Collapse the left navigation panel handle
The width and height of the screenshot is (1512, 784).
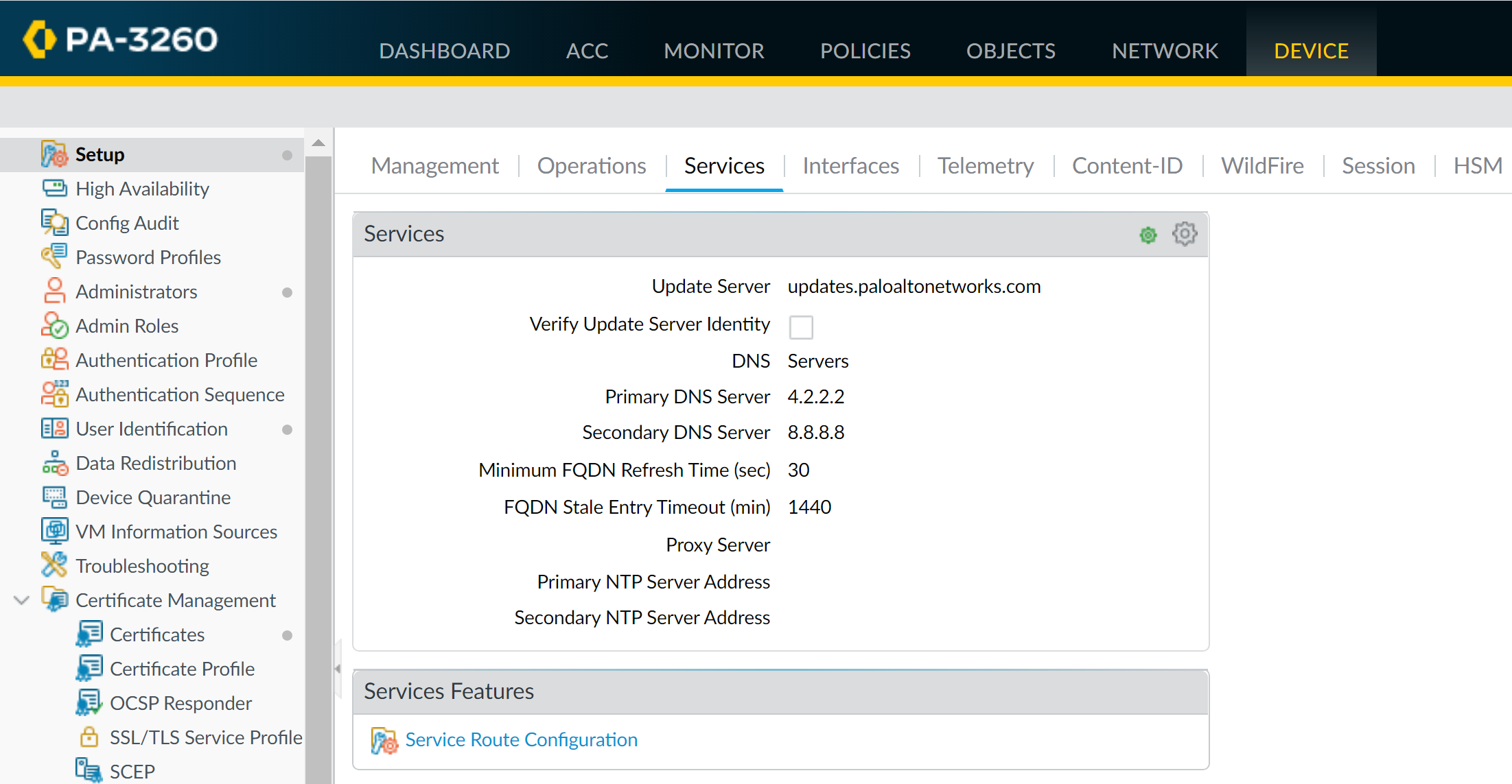337,668
